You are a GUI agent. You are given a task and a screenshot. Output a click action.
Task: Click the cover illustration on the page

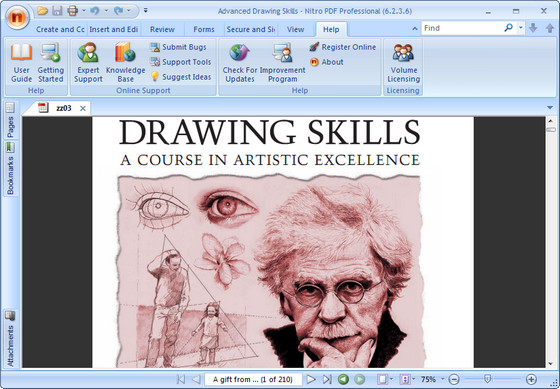click(270, 271)
